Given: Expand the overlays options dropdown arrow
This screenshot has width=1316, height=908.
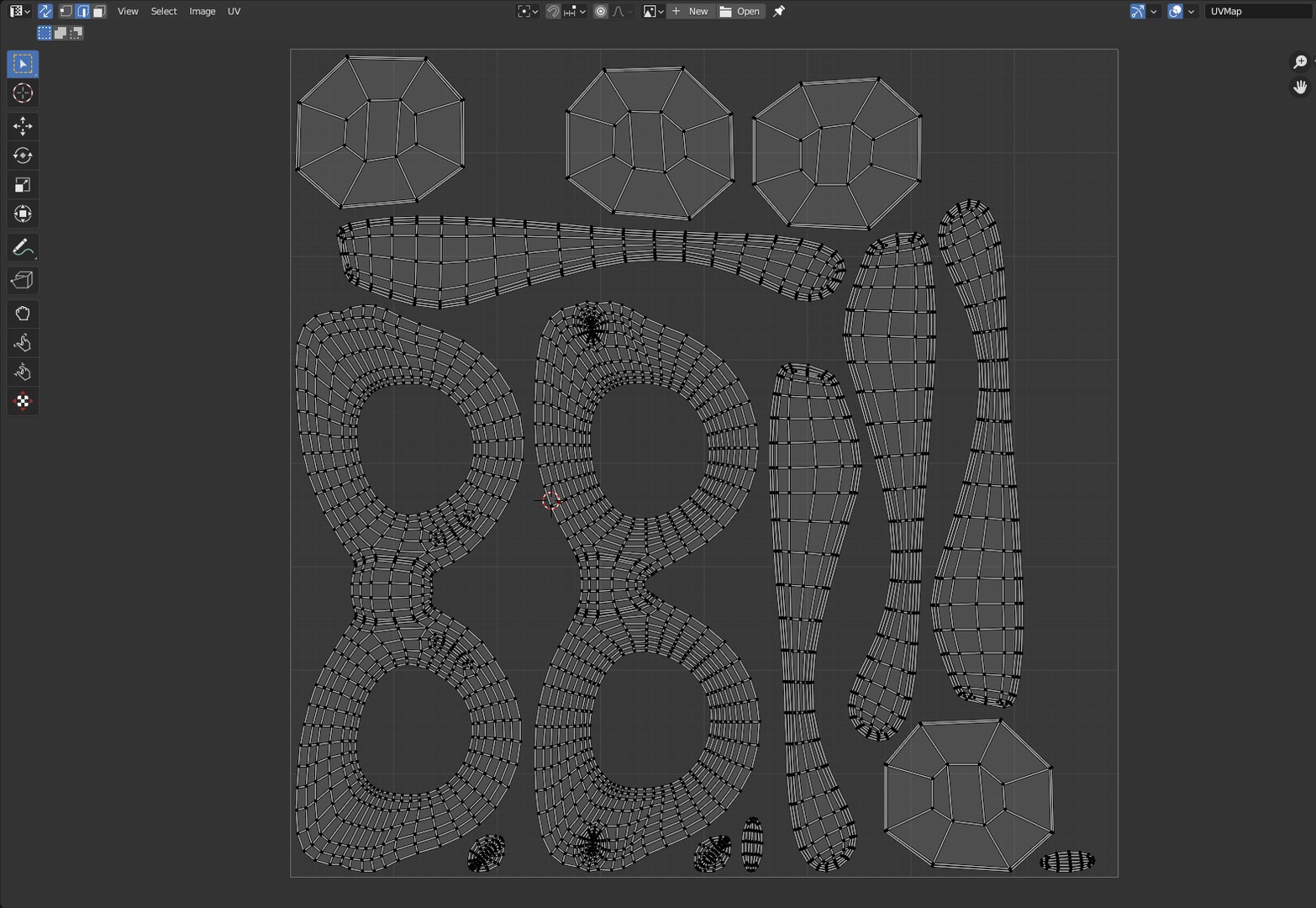Looking at the screenshot, I should (x=1191, y=11).
